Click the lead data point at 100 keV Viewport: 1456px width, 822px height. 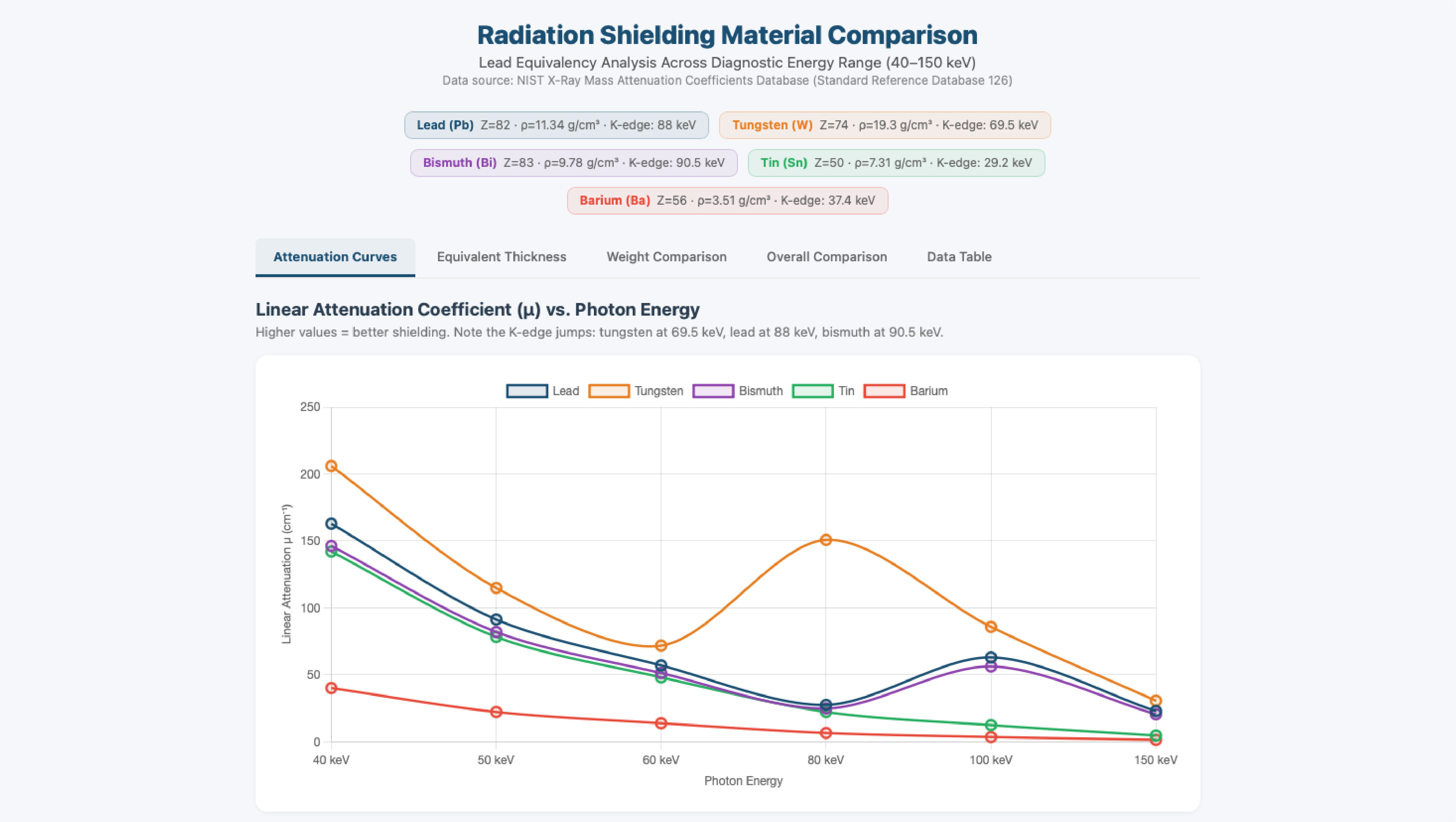click(x=991, y=658)
